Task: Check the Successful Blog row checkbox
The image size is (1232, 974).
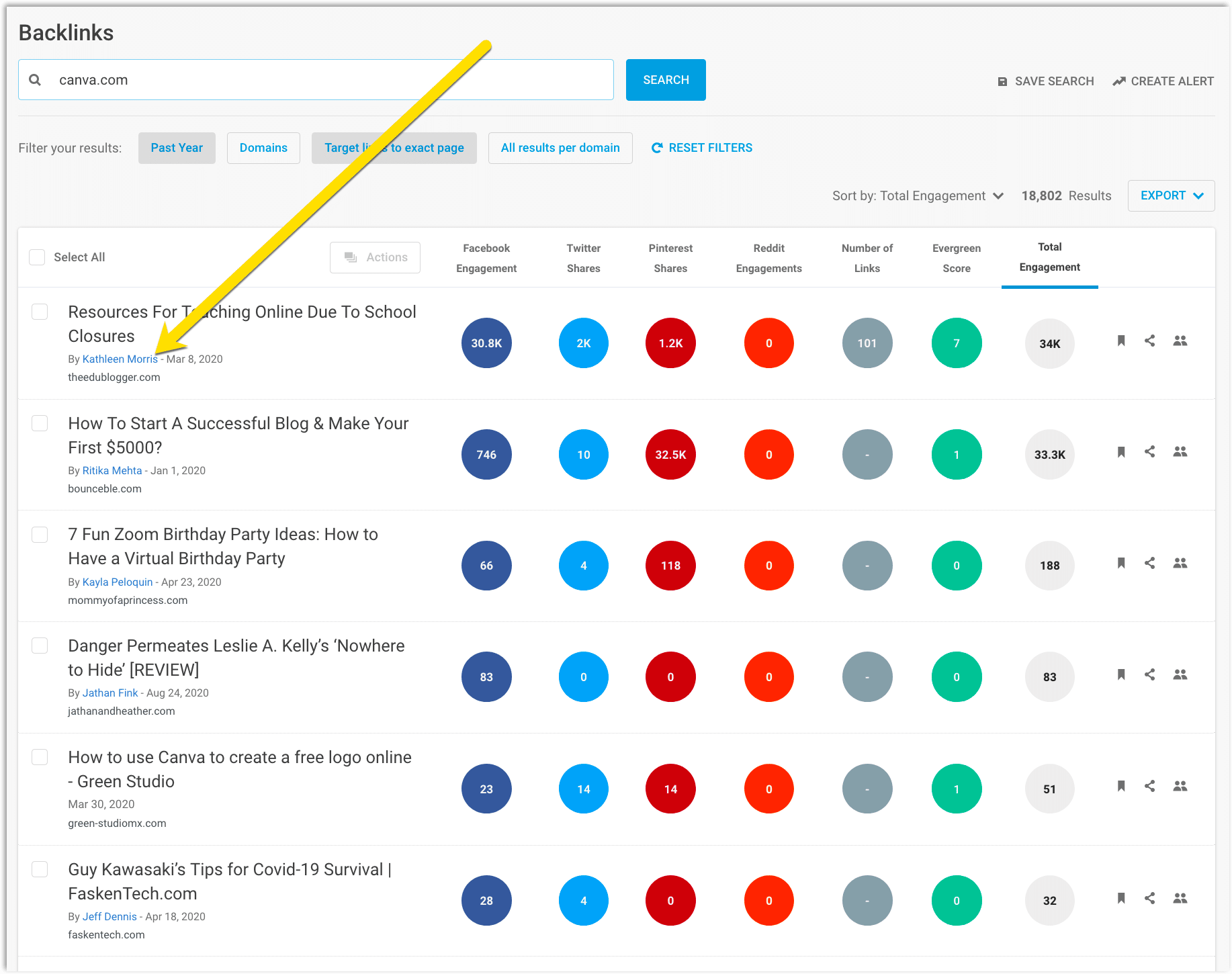Action: click(x=40, y=423)
